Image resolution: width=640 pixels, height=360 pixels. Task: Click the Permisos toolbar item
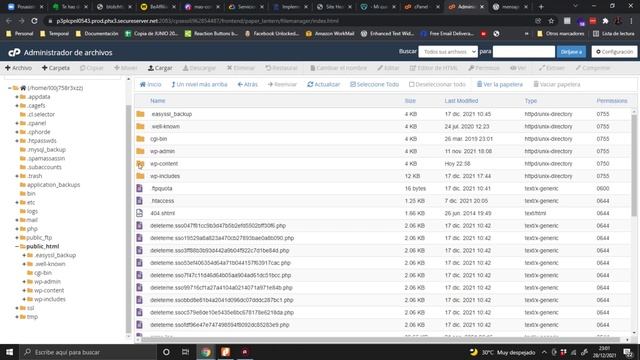pyautogui.click(x=484, y=68)
